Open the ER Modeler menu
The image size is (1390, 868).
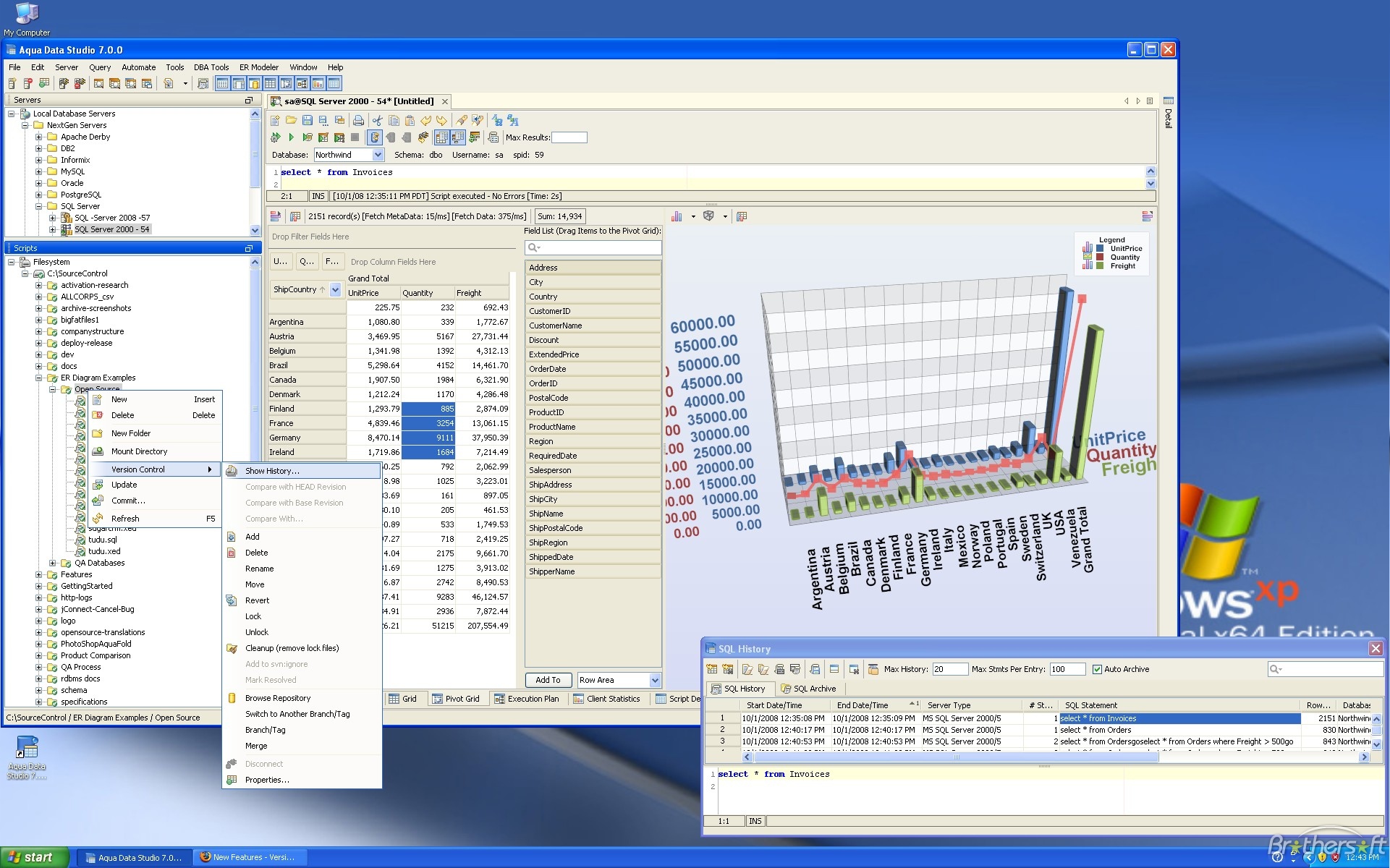pyautogui.click(x=258, y=67)
